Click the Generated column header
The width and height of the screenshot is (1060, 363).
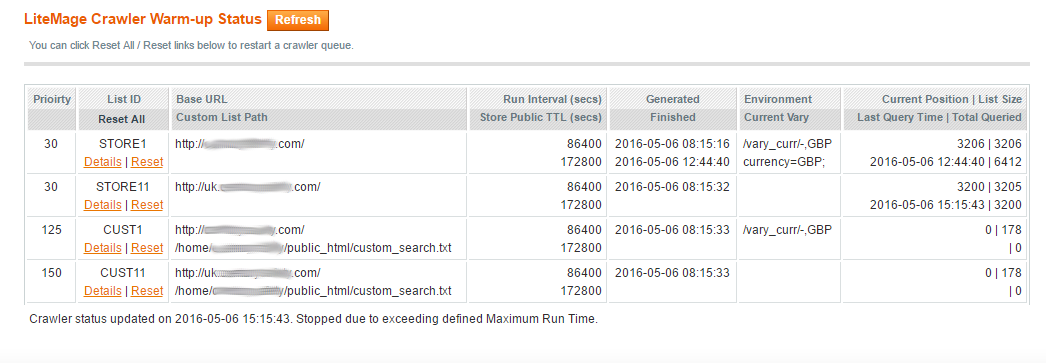[x=673, y=99]
